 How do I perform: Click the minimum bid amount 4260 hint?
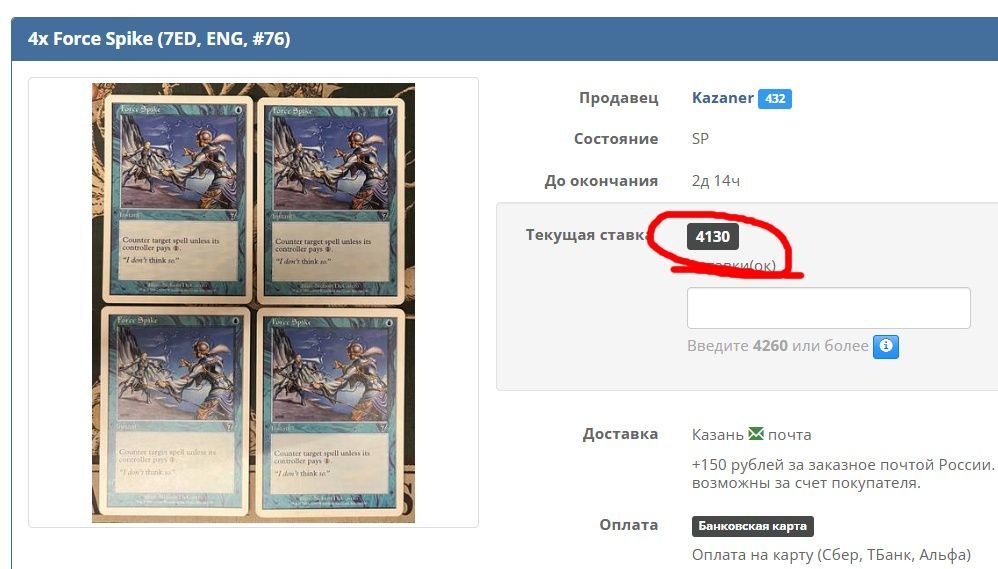(x=770, y=346)
